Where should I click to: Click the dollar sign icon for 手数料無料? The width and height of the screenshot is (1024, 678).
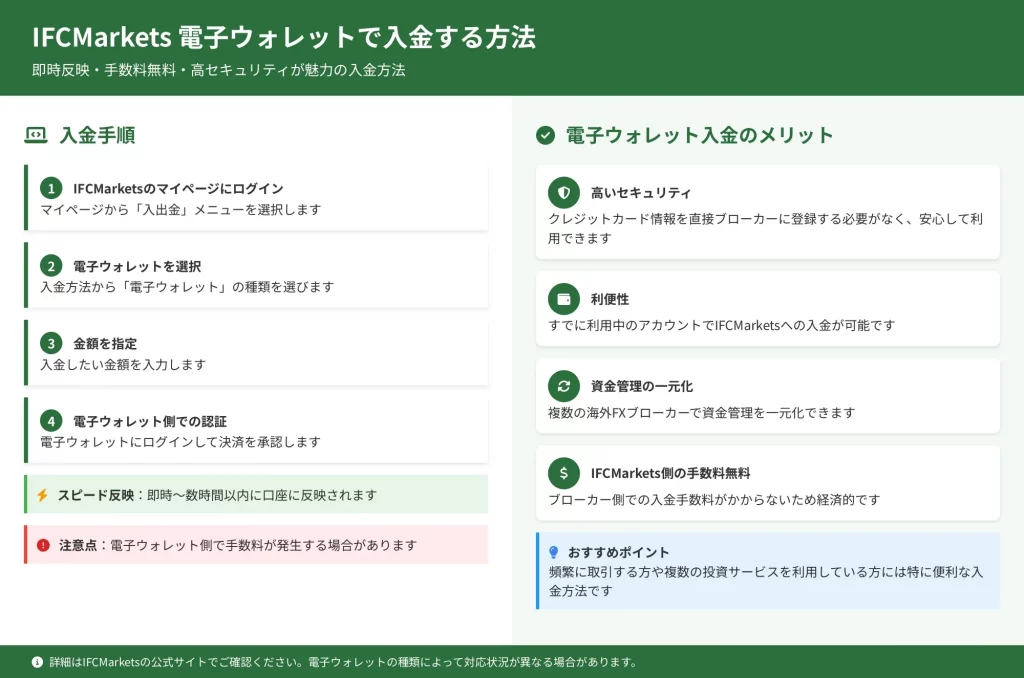[564, 473]
